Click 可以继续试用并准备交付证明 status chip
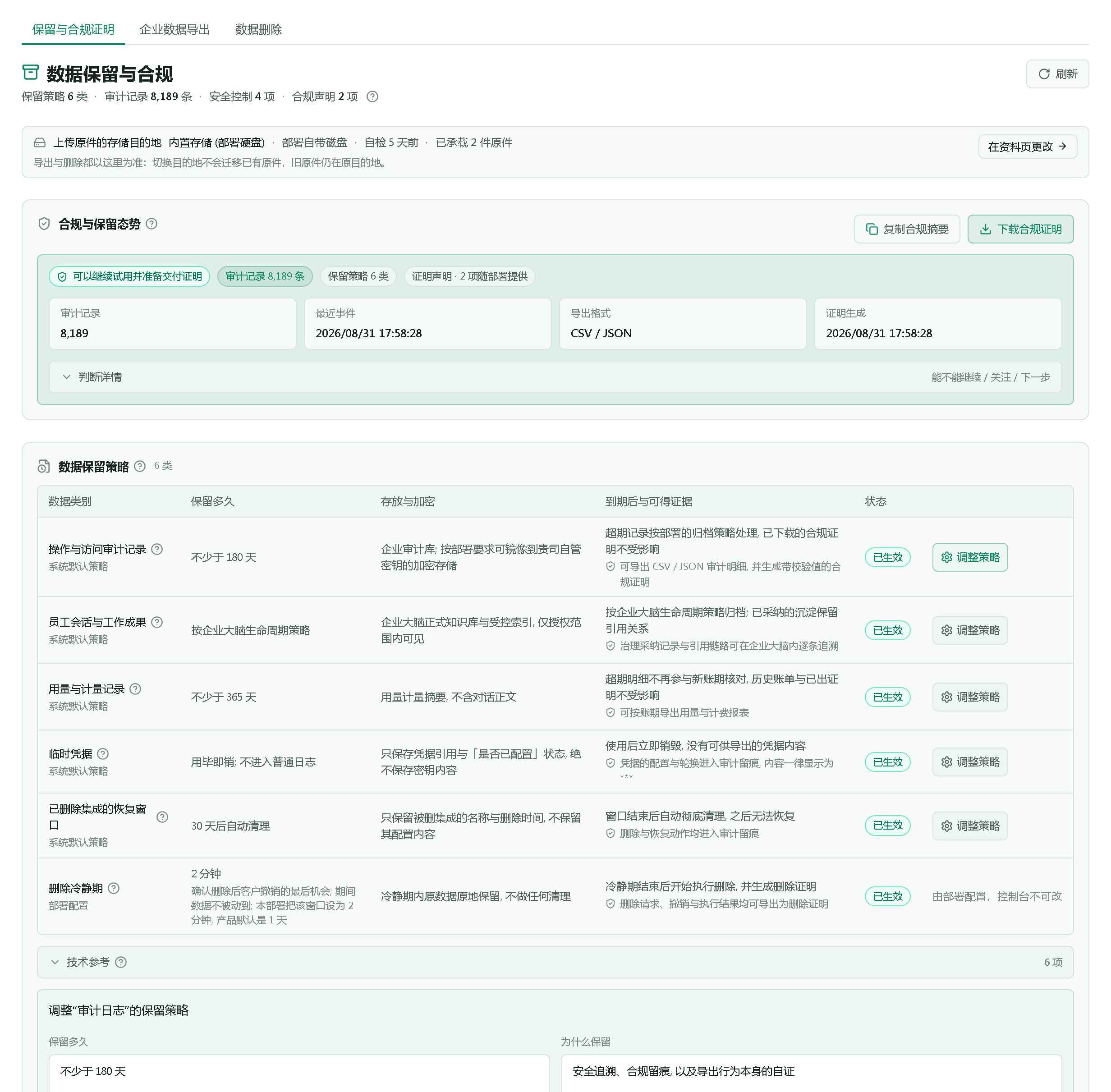Image resolution: width=1111 pixels, height=1092 pixels. (x=129, y=276)
